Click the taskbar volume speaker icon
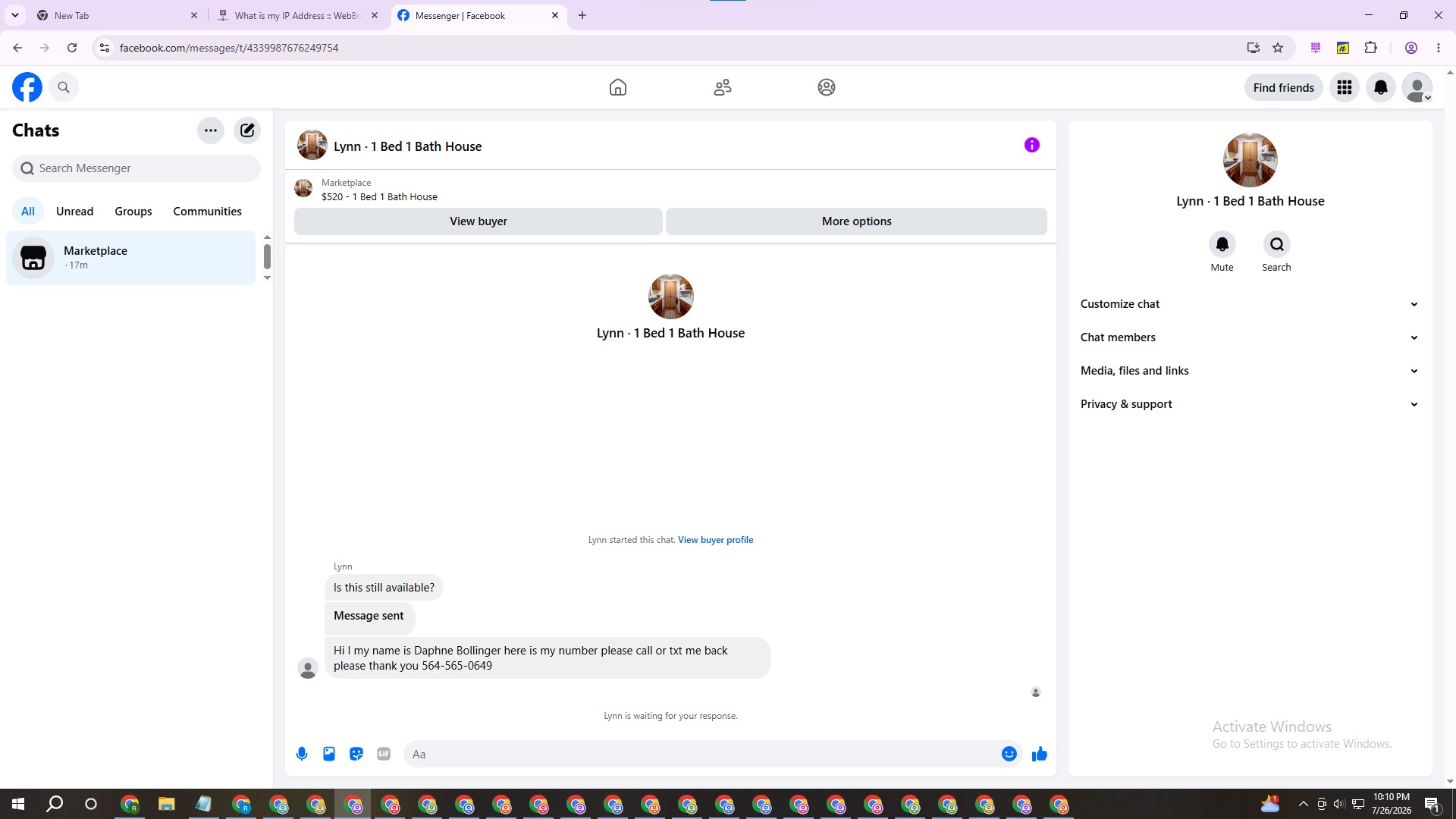 pyautogui.click(x=1338, y=804)
